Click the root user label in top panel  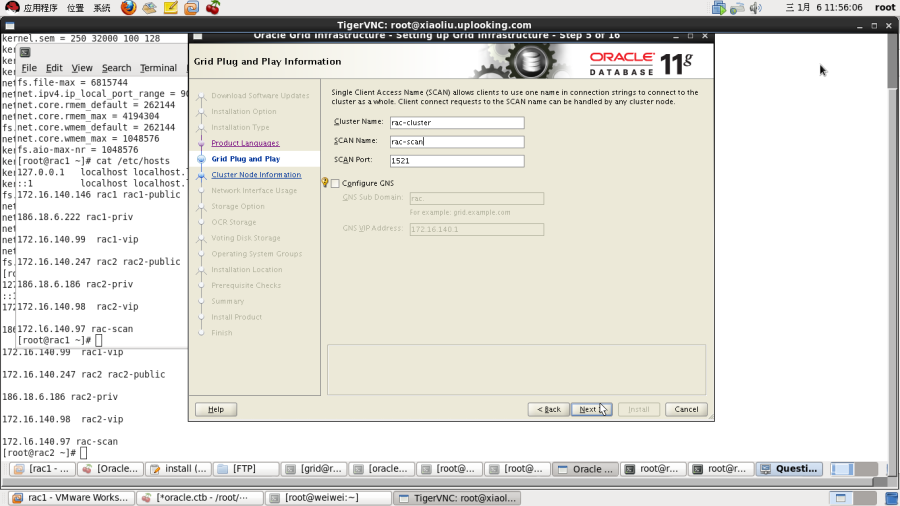885,7
